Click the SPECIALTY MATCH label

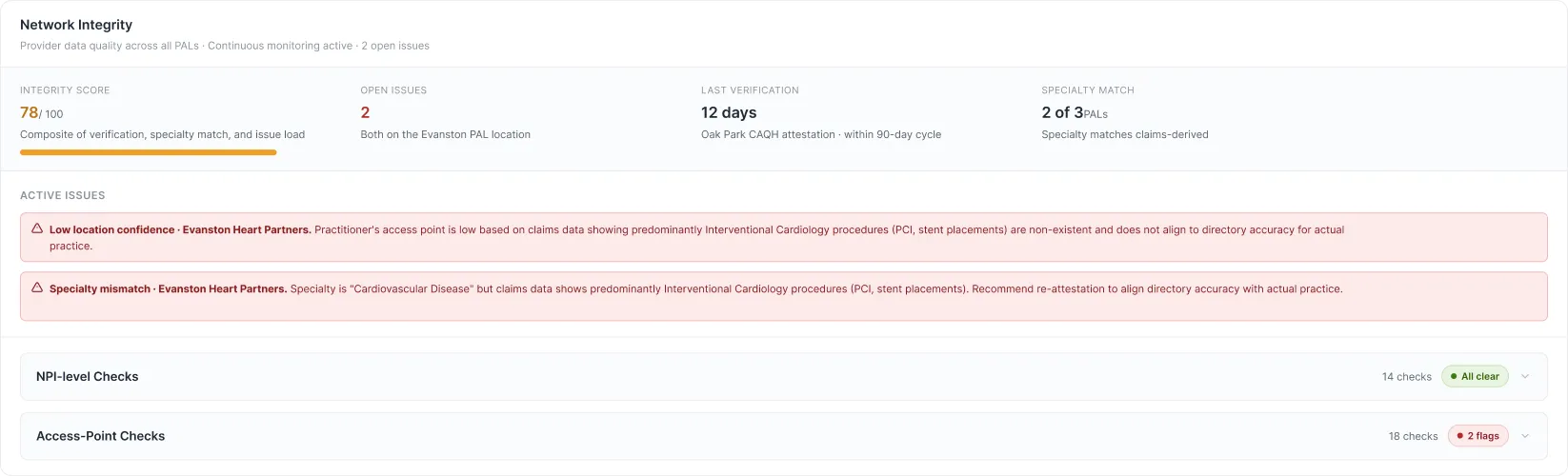[x=1088, y=90]
